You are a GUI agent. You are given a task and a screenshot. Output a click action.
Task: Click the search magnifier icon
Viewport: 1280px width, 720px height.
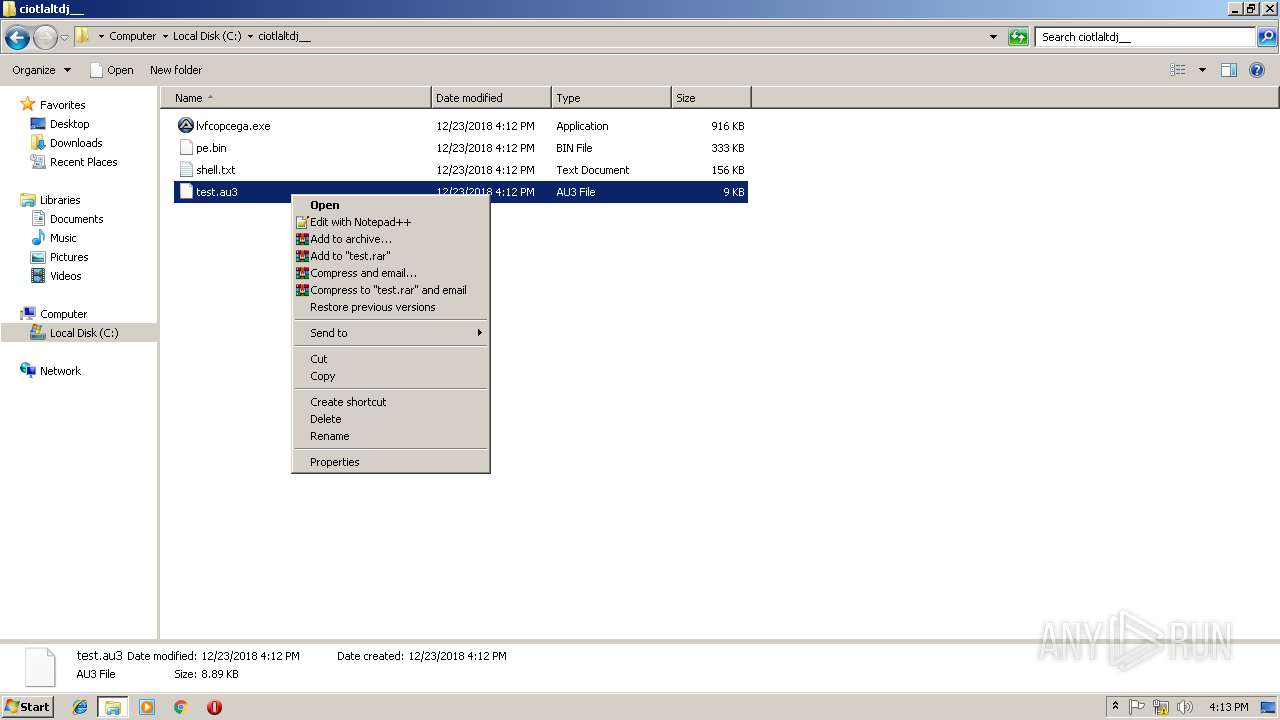[1267, 37]
